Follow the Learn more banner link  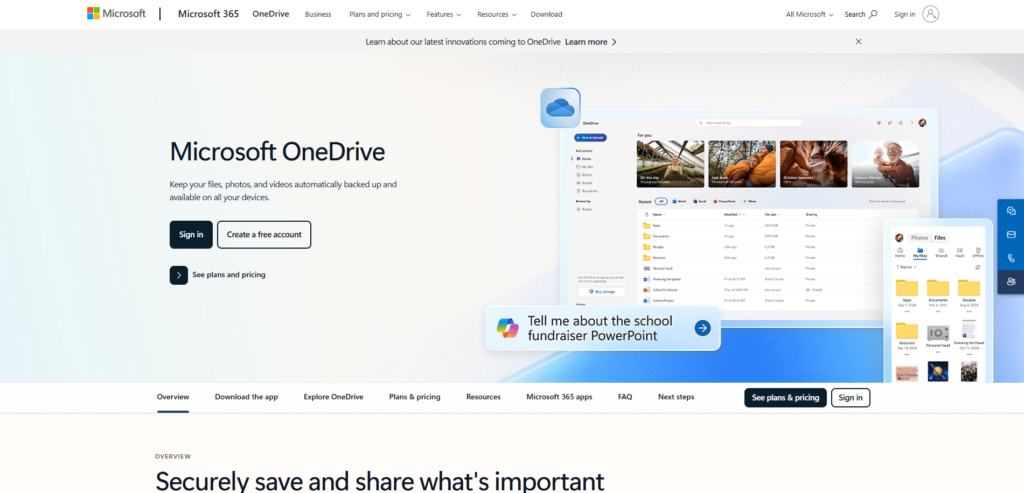[x=590, y=42]
